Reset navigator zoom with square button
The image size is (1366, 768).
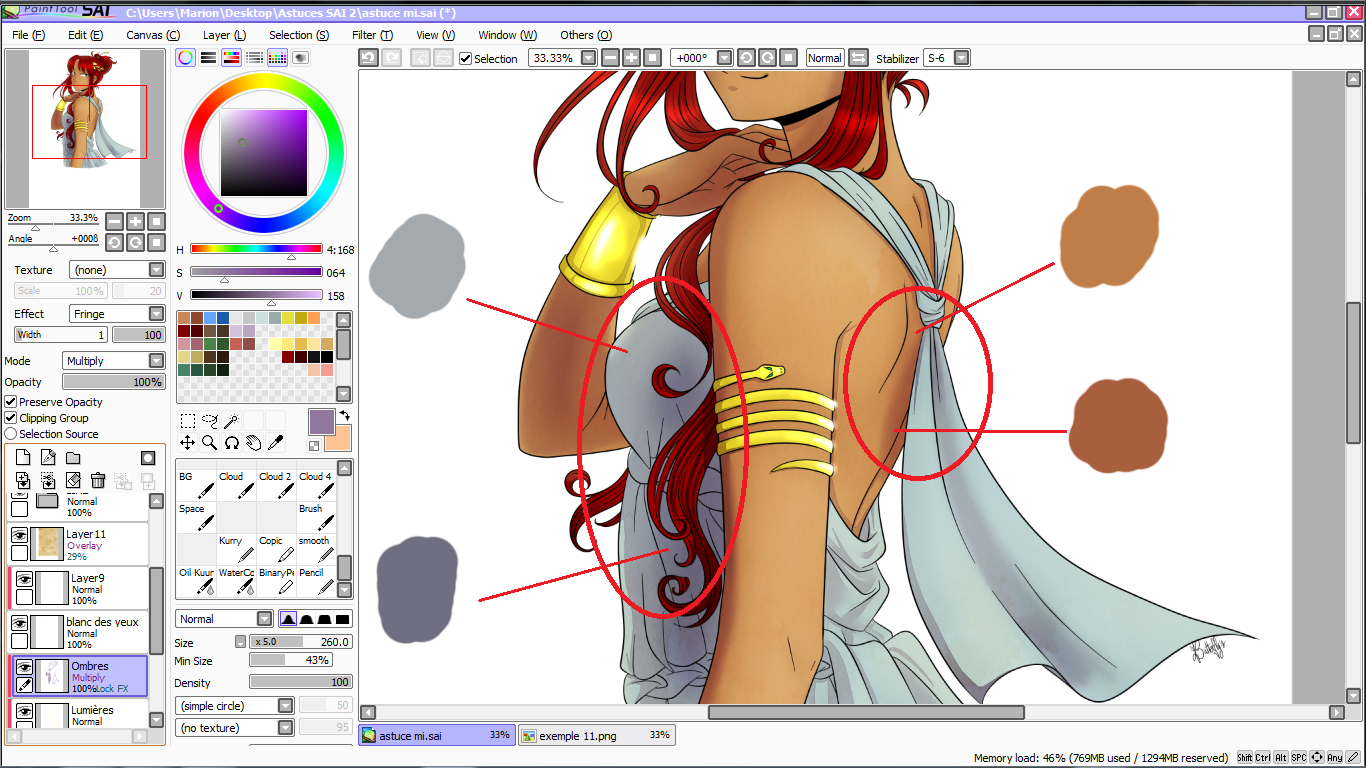(157, 221)
